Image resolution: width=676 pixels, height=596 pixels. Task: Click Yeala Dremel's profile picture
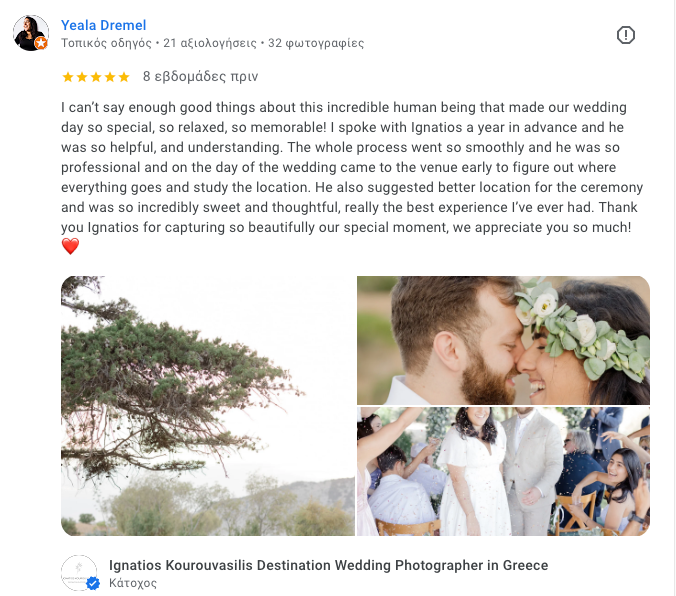pos(29,32)
